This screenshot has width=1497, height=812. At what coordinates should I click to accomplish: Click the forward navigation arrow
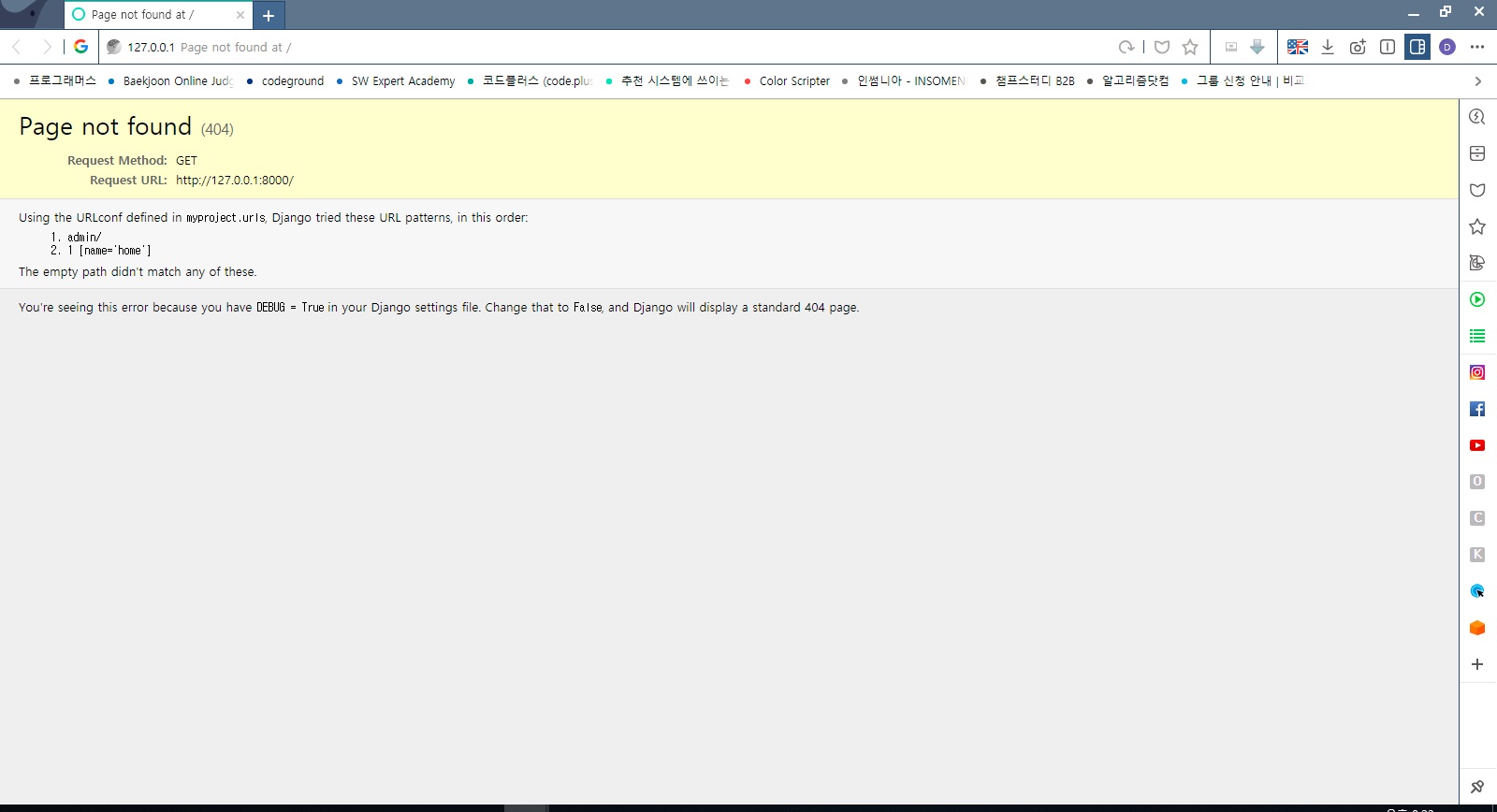tap(47, 47)
